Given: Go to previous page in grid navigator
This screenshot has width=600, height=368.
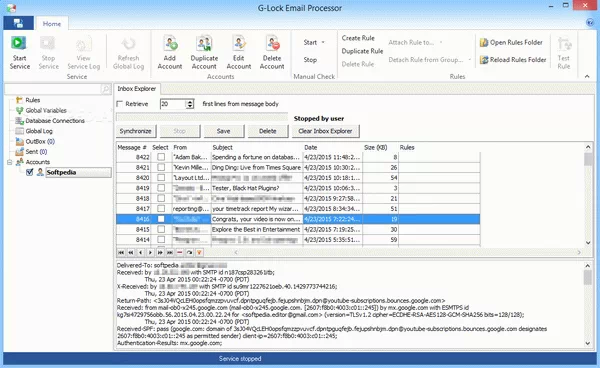Looking at the screenshot, I should (131, 252).
